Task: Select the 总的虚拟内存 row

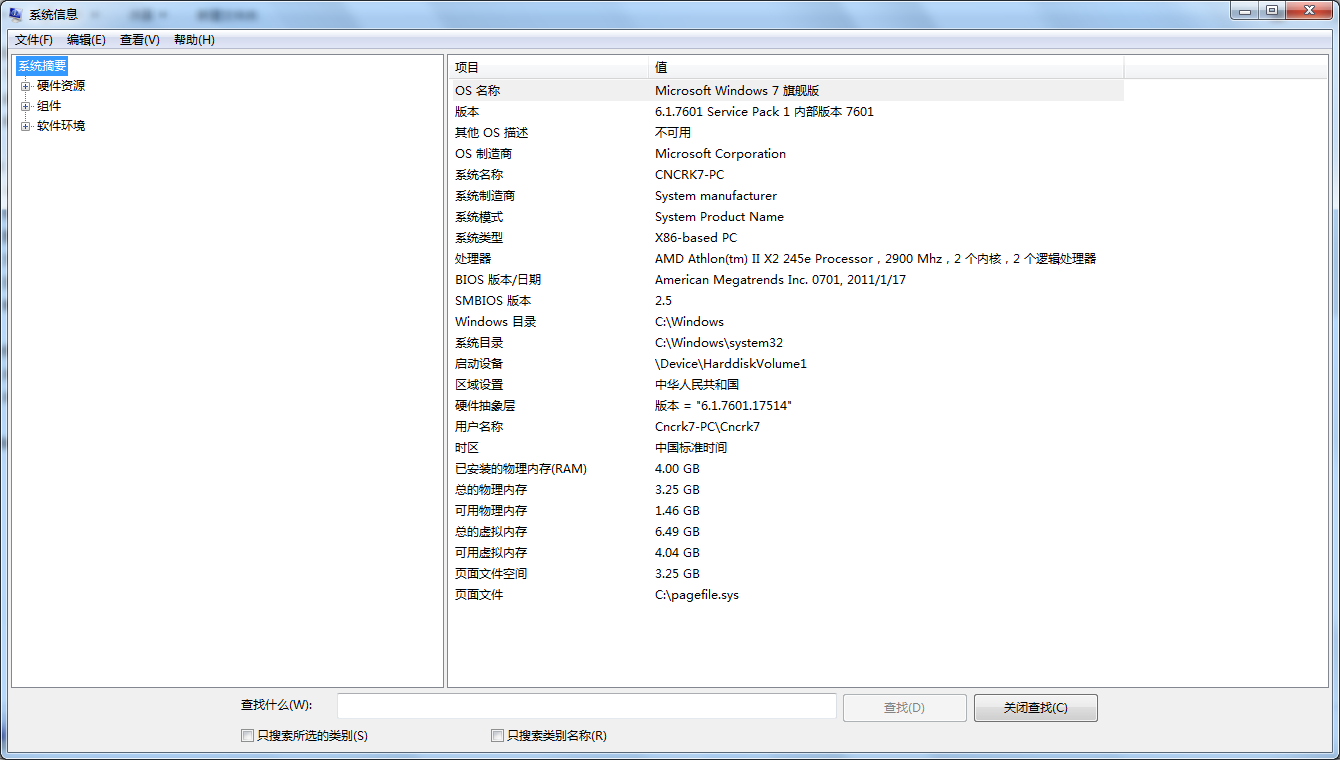Action: coord(786,532)
